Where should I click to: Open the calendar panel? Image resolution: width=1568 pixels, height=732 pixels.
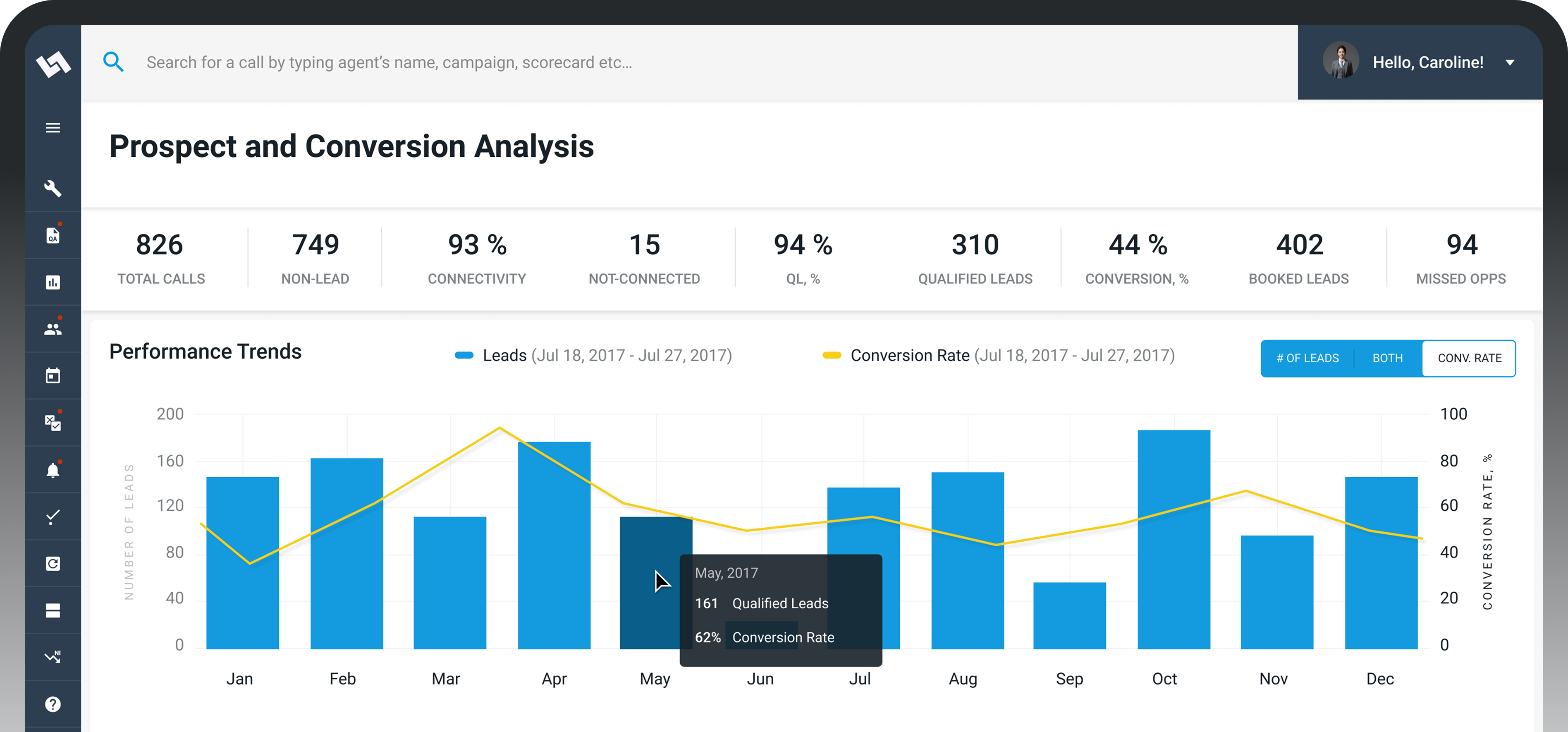[x=53, y=376]
